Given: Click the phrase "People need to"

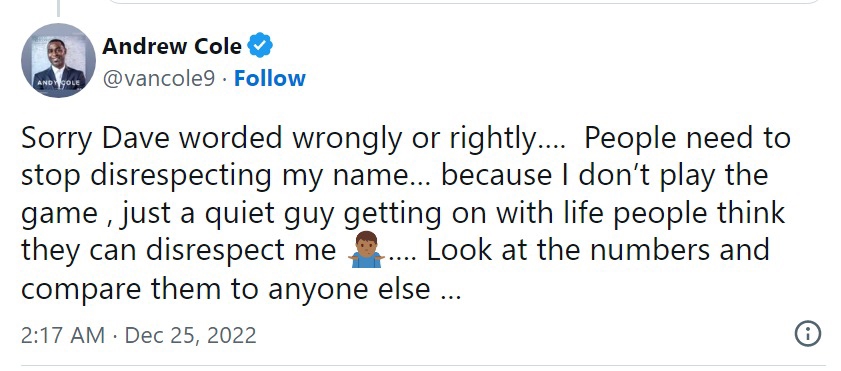Looking at the screenshot, I should (x=687, y=139).
